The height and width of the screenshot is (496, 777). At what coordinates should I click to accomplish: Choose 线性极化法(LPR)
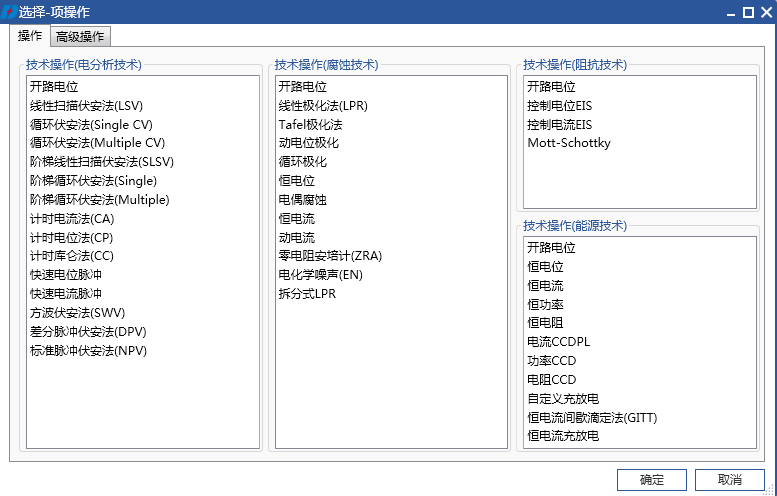point(323,106)
